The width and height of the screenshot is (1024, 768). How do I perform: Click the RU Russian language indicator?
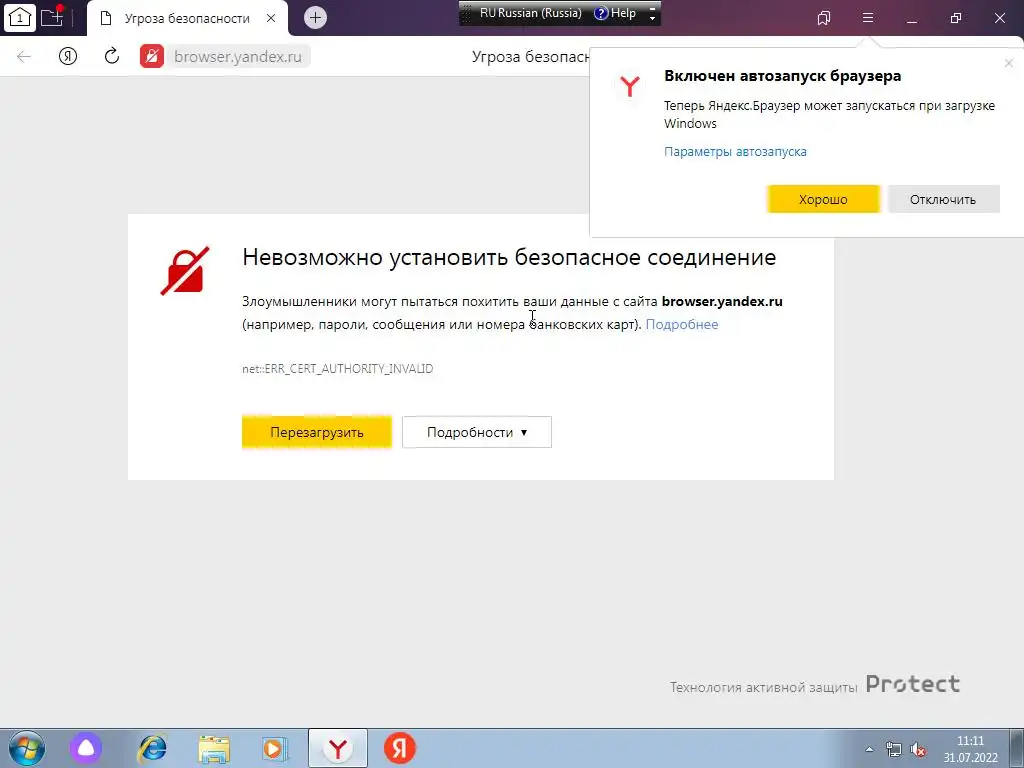point(530,13)
